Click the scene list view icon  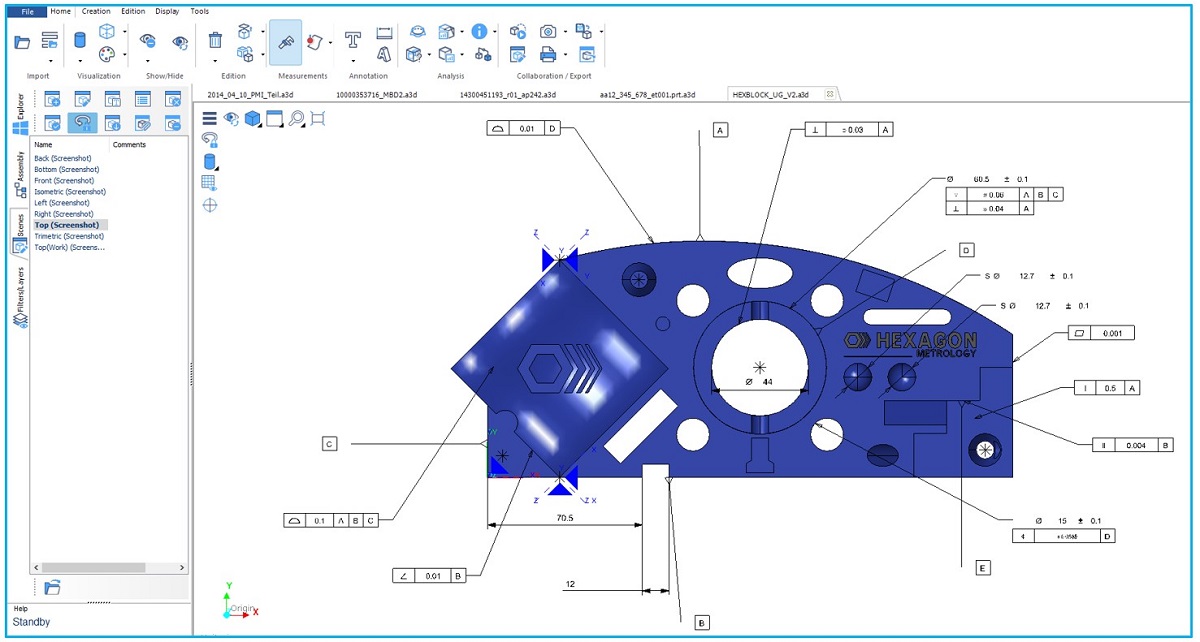(x=143, y=99)
